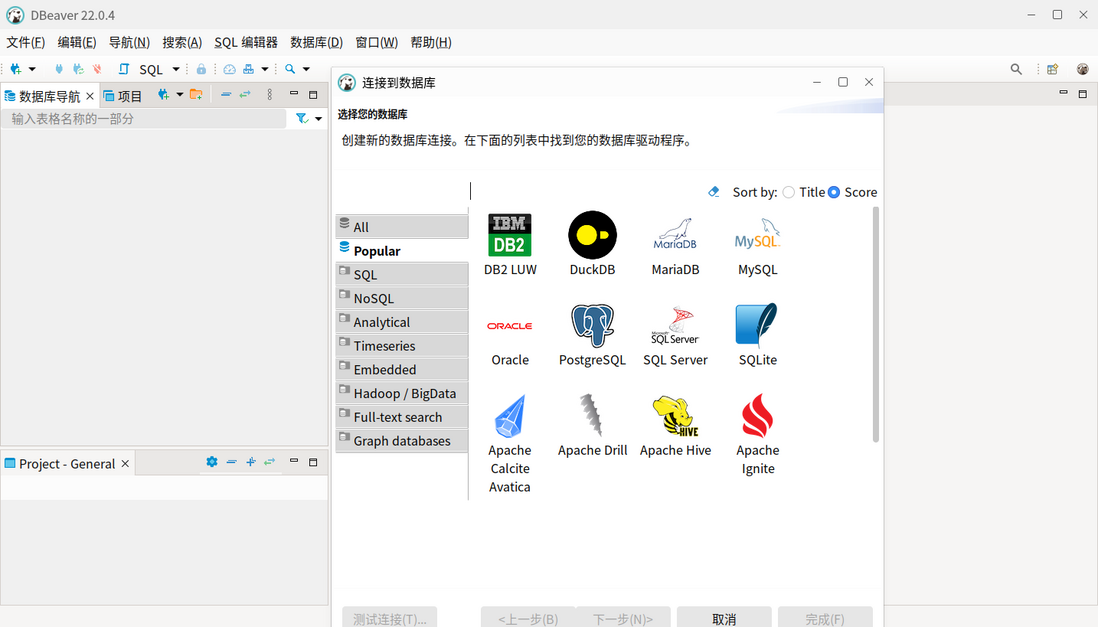
Task: Open Project panel settings gear icon
Action: click(211, 462)
